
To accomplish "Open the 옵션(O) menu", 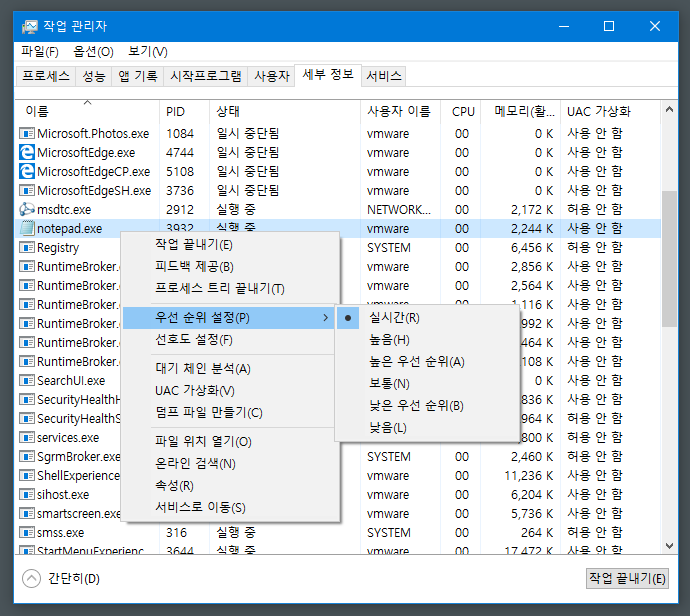I will coord(93,52).
